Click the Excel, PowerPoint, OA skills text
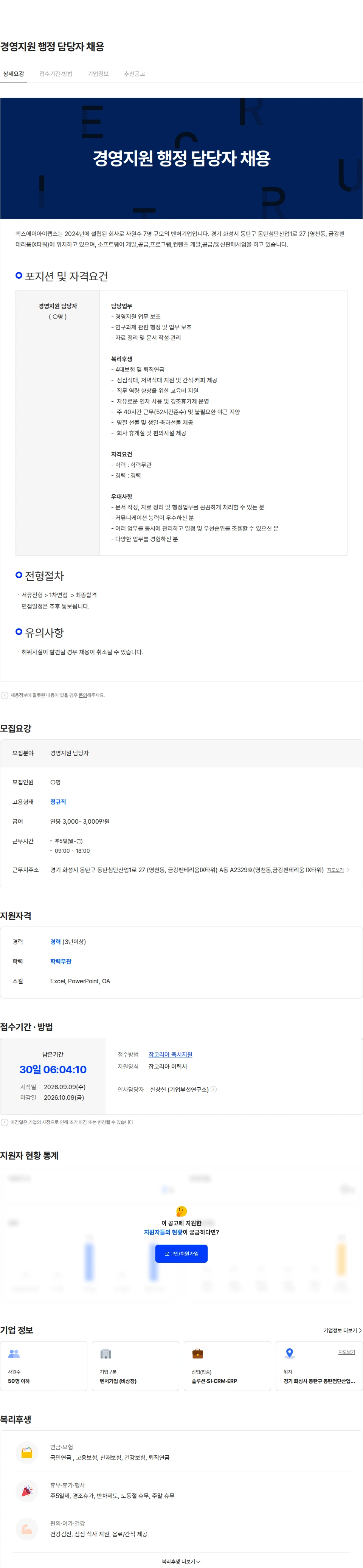The image size is (363, 1568). (80, 981)
